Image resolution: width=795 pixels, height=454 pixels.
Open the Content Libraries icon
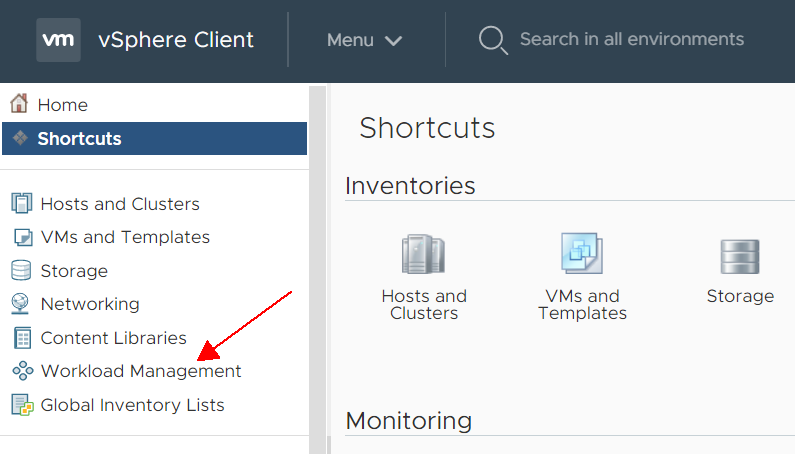(22, 338)
